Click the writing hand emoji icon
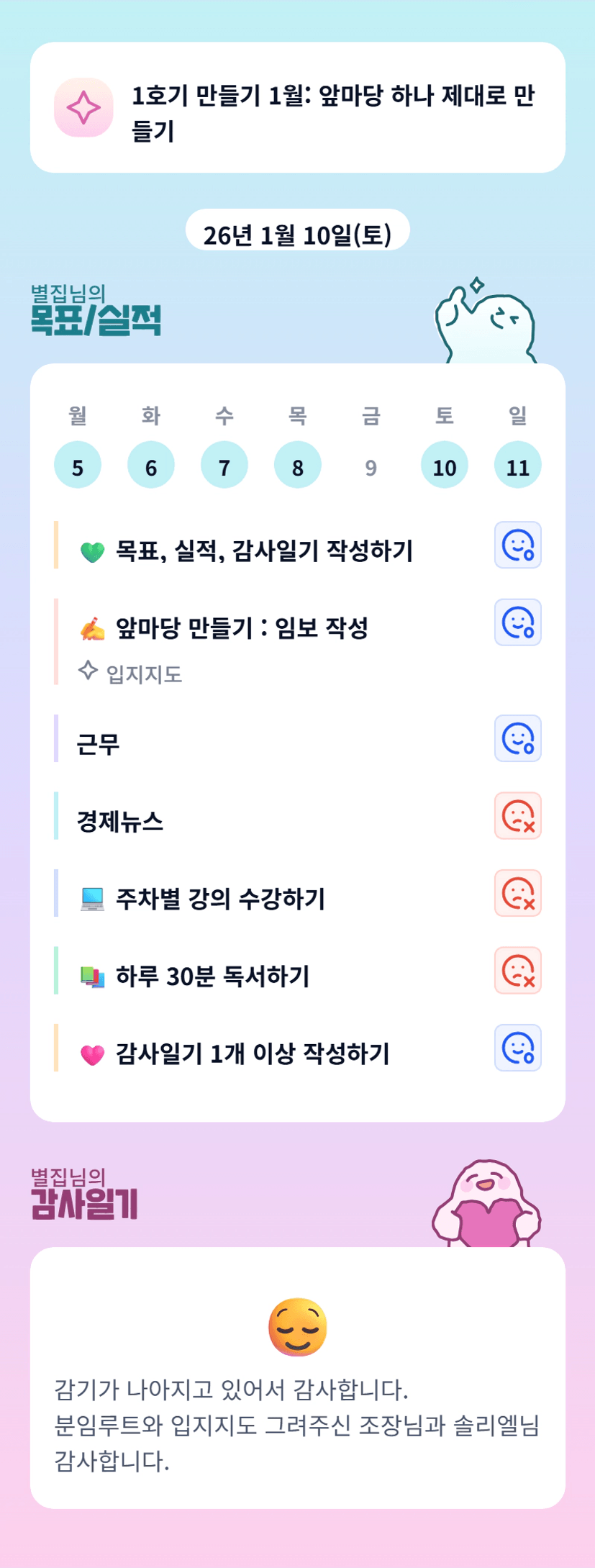This screenshot has height=1568, width=595. pyautogui.click(x=92, y=629)
